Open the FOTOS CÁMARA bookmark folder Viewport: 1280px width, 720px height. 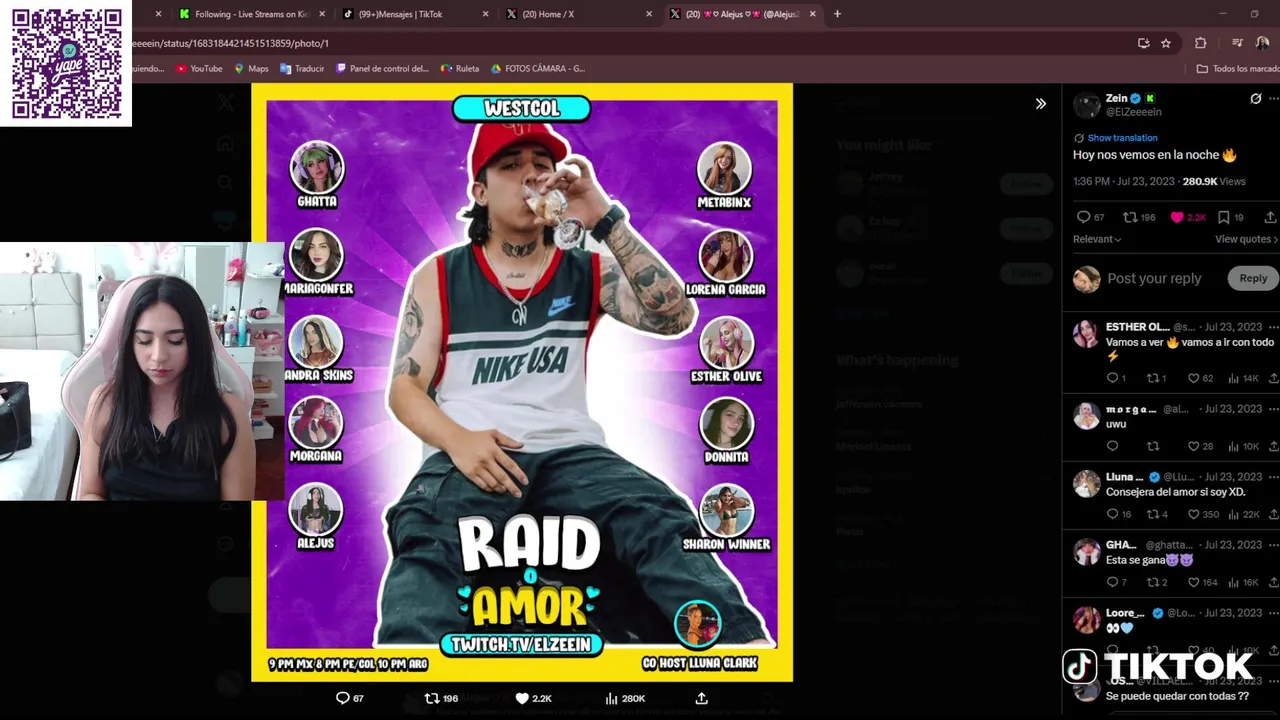point(538,69)
